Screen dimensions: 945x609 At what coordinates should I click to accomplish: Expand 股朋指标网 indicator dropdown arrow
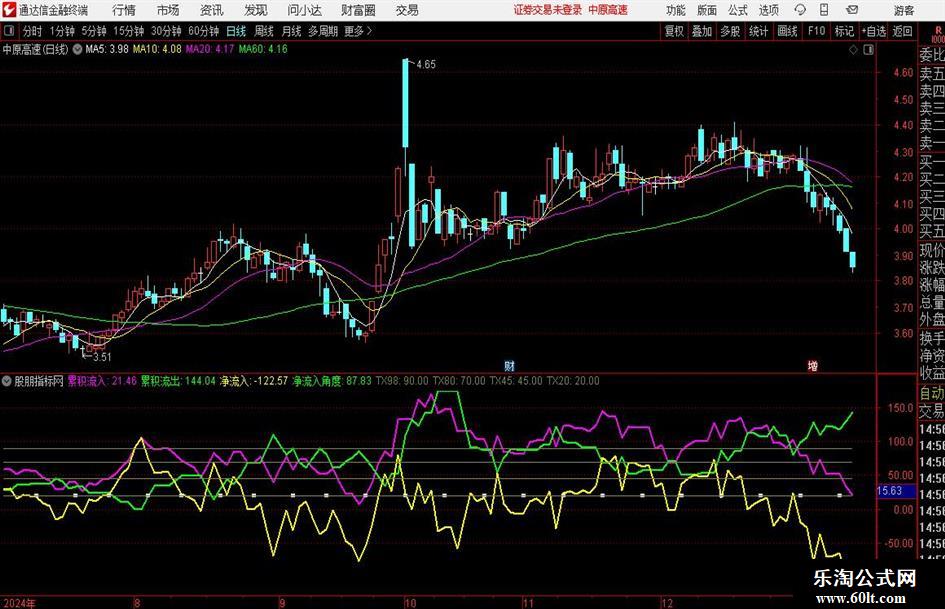coord(7,381)
